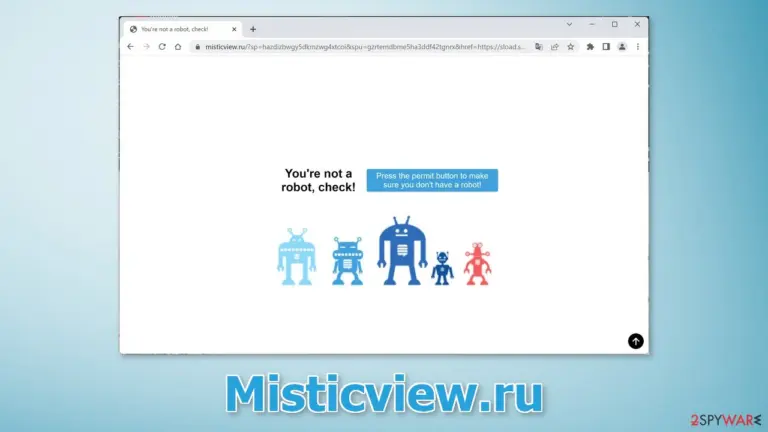Viewport: 768px width, 432px height.
Task: Share this page via share icon
Action: point(554,47)
